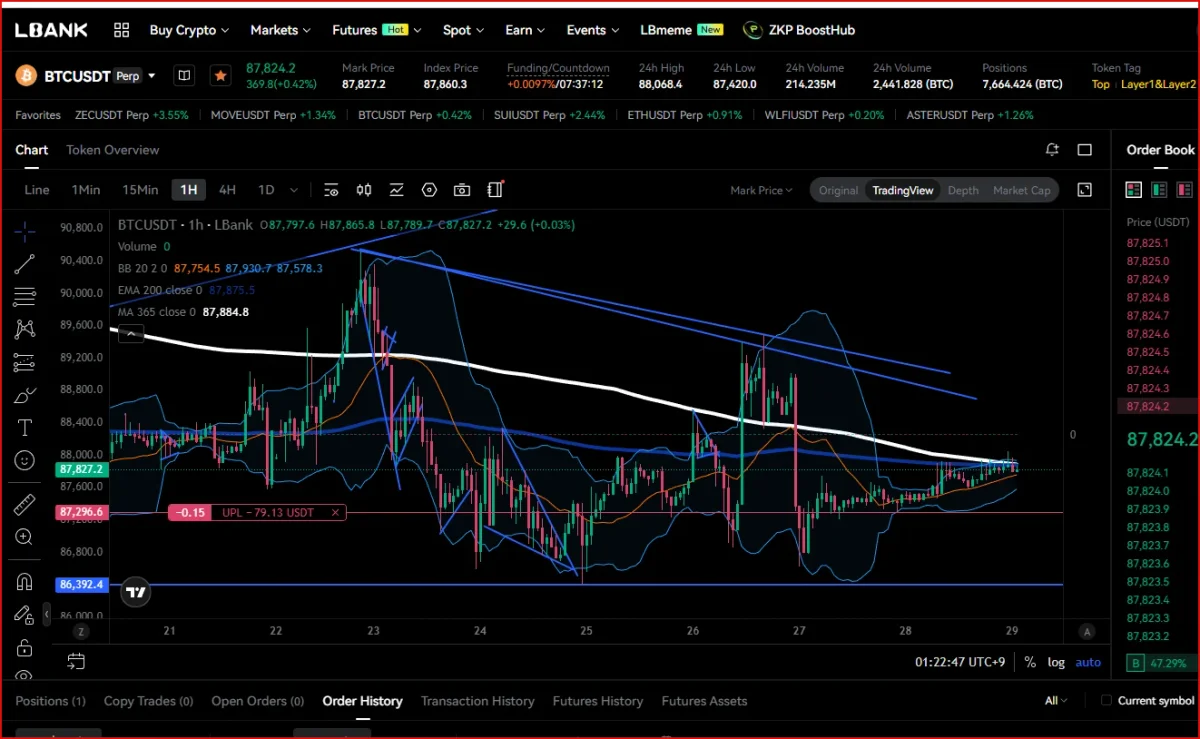Screen dimensions: 1200x739
Task: Open the Positions (1) tab
Action: [x=50, y=701]
